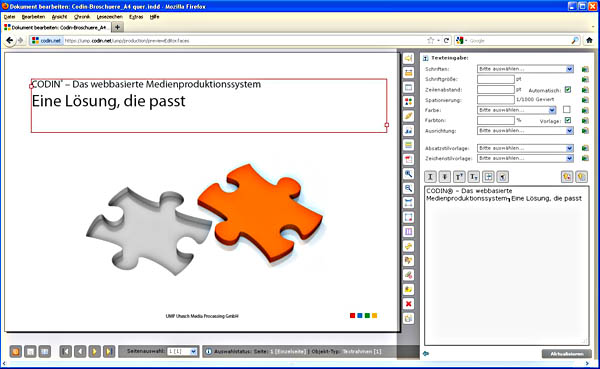This screenshot has width=600, height=369.
Task: Toggle the Automatisch checkbox
Action: (568, 90)
